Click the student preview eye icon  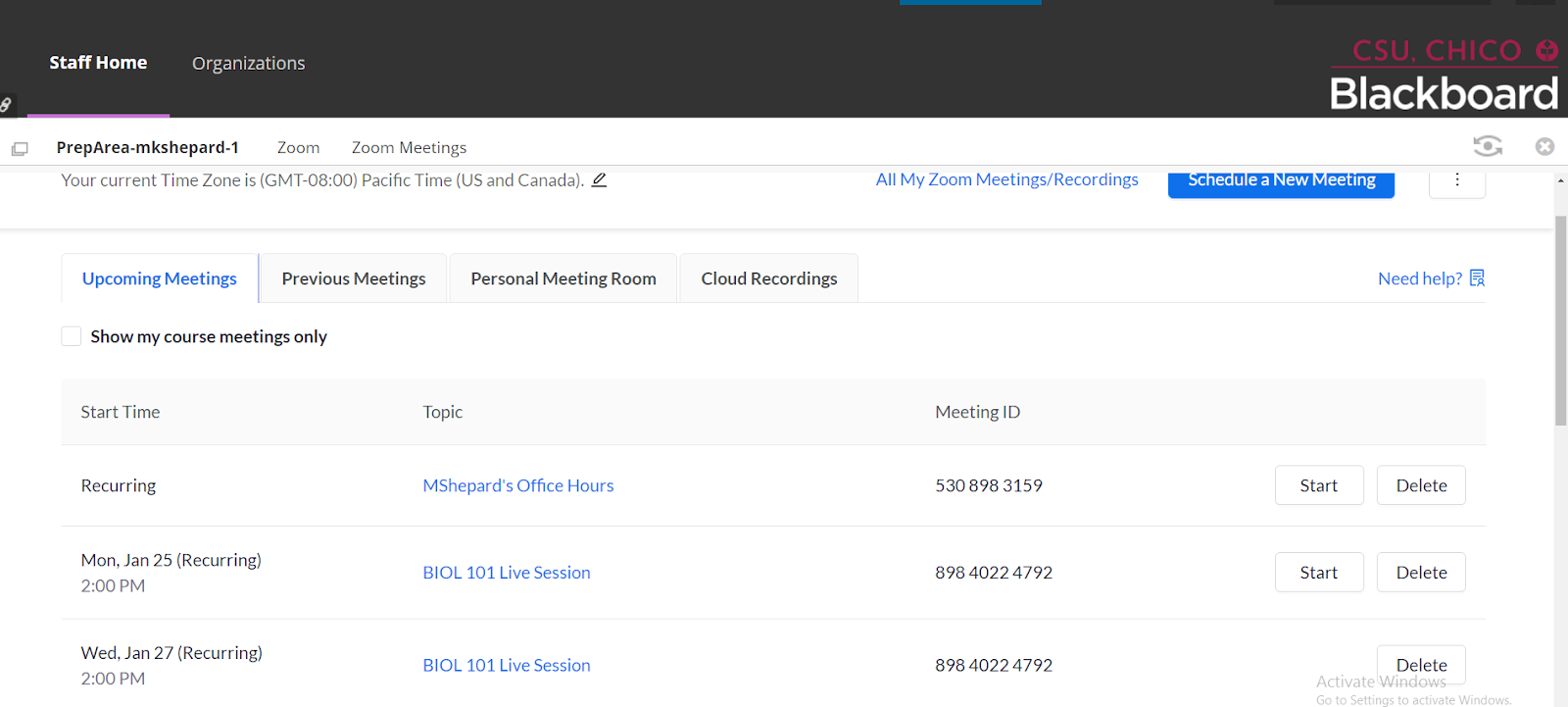point(1488,146)
